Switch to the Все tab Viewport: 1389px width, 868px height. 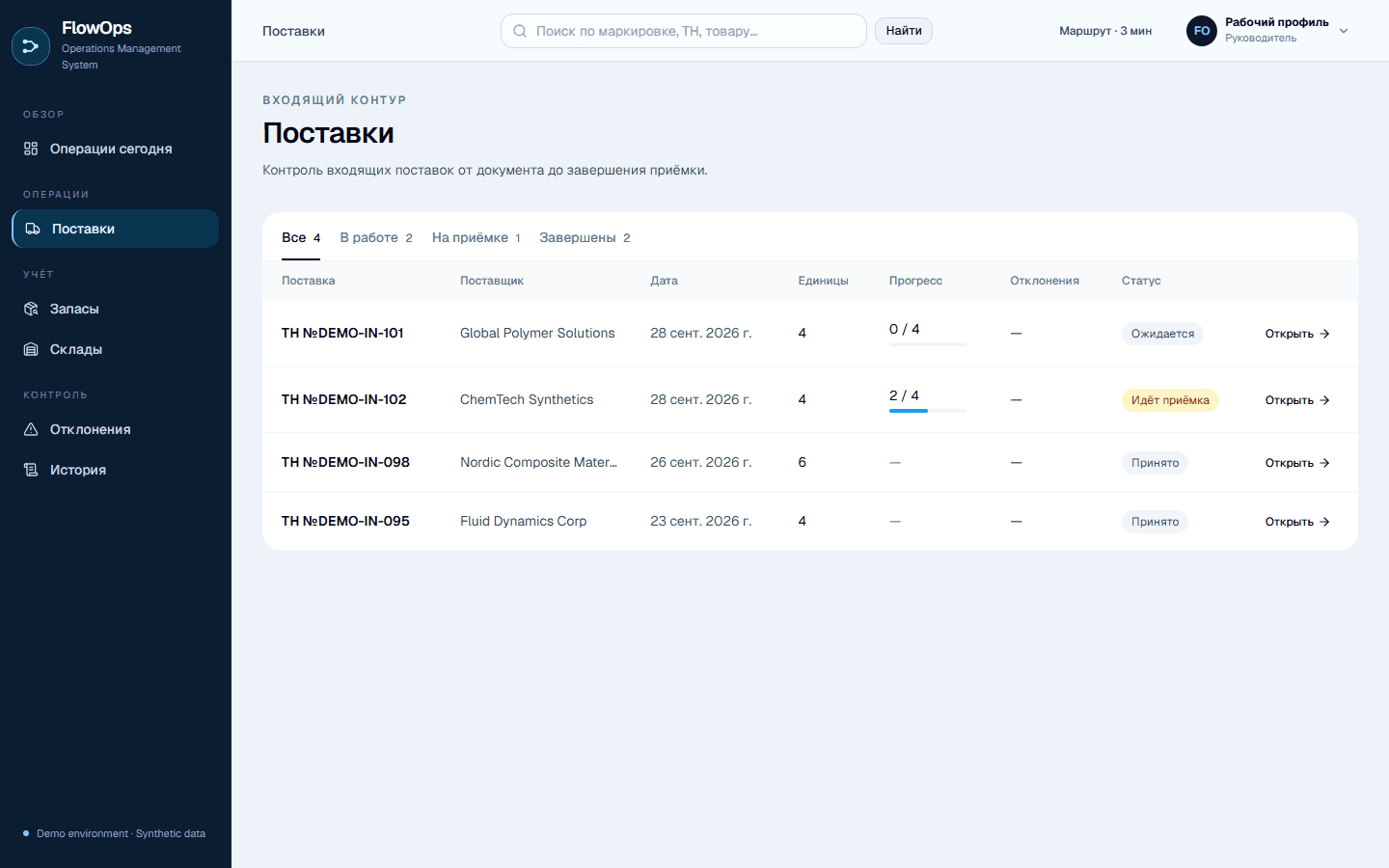[301, 237]
